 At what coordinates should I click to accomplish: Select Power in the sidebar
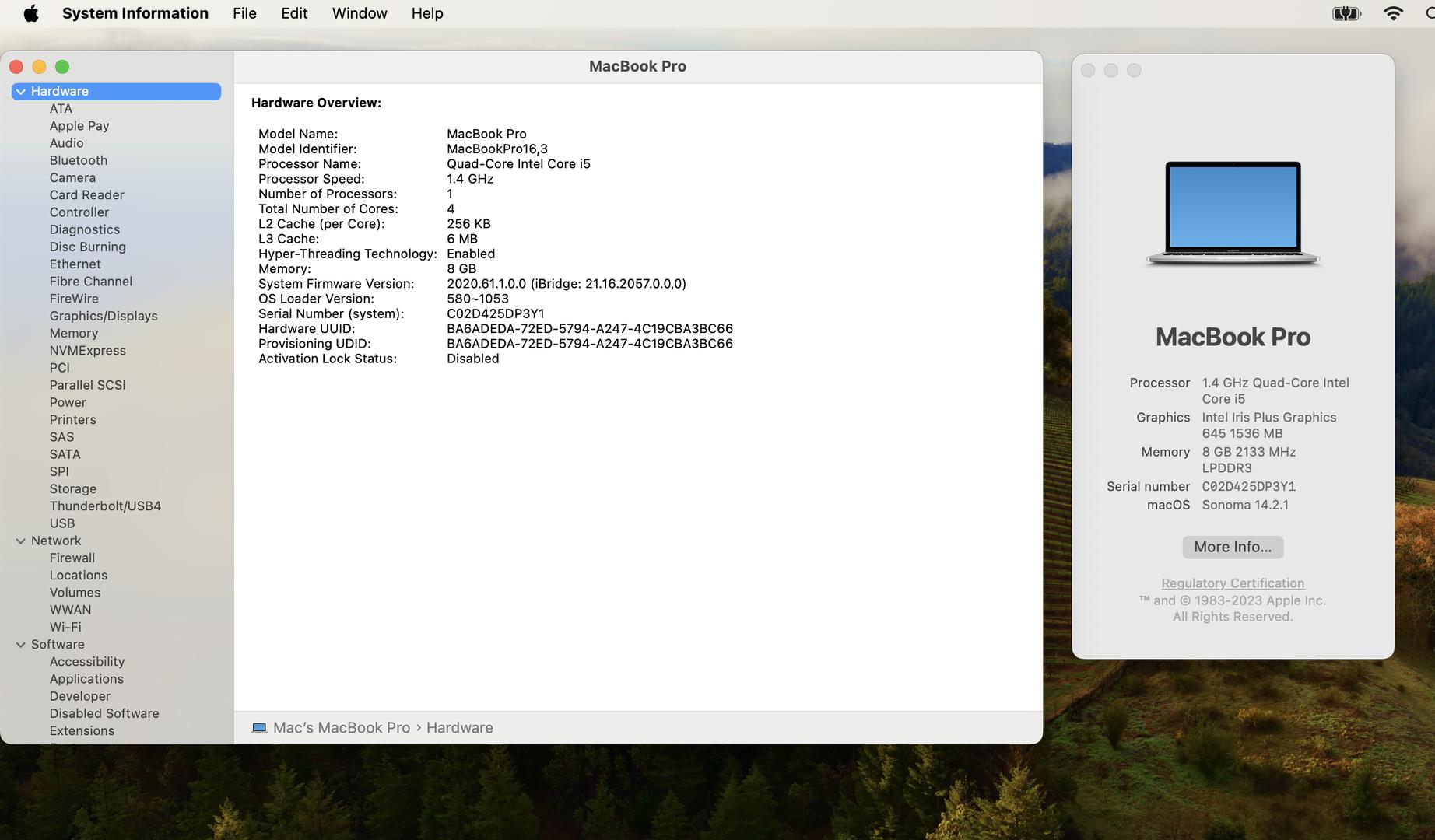(x=68, y=403)
